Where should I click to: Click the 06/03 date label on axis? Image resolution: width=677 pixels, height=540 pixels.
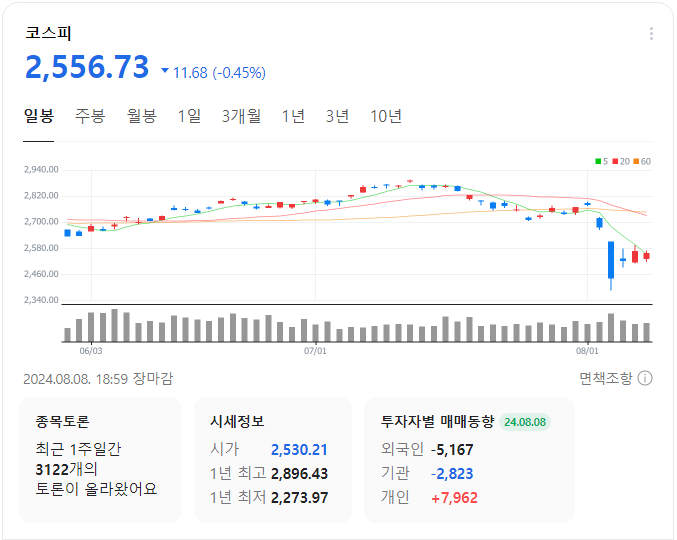91,351
